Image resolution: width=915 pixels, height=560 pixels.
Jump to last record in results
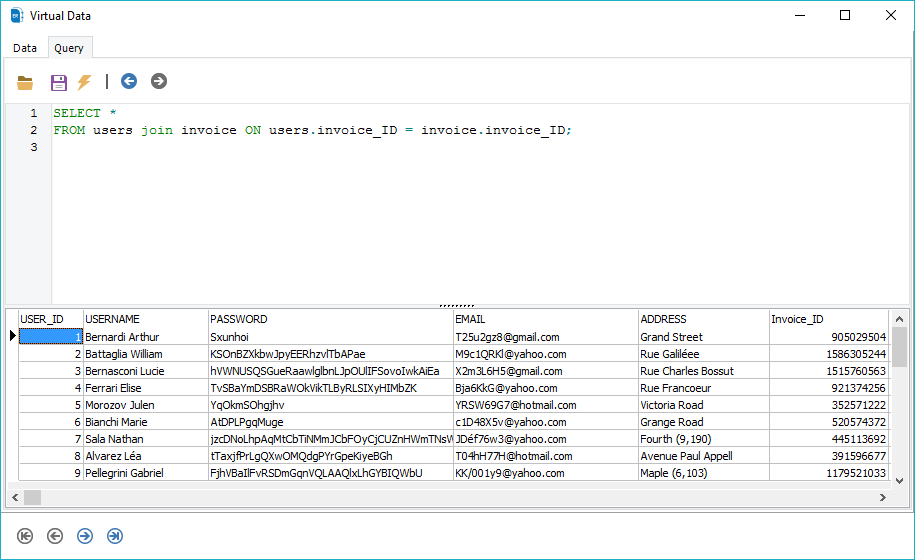(115, 536)
